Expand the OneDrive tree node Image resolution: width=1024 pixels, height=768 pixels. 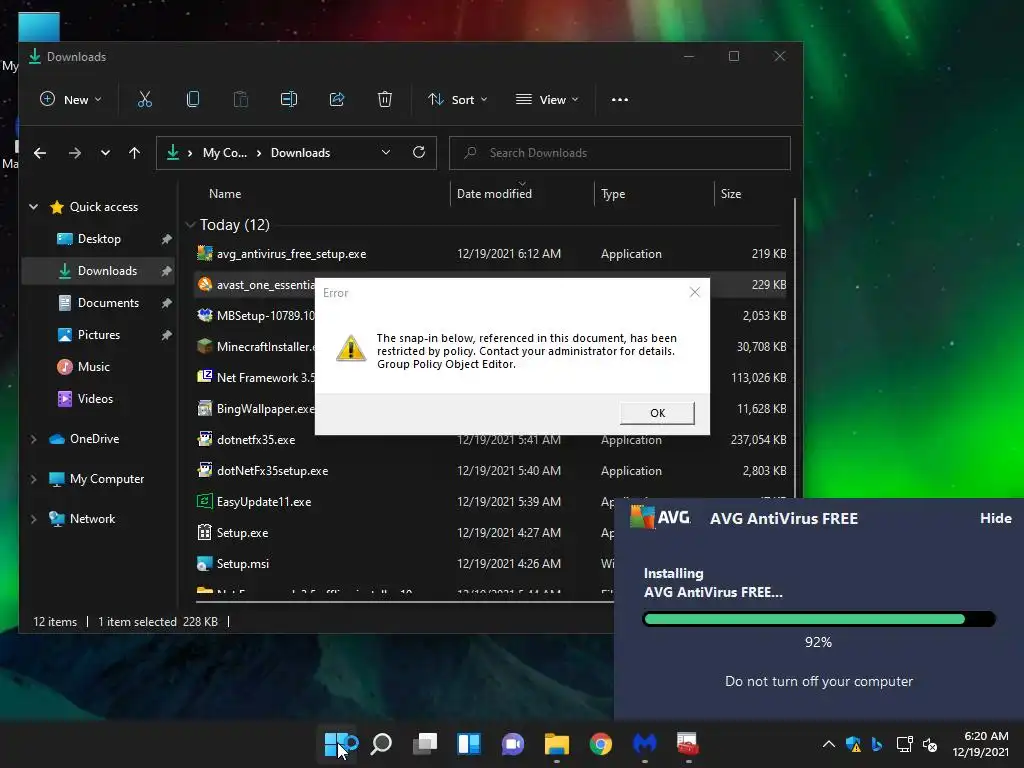point(33,440)
